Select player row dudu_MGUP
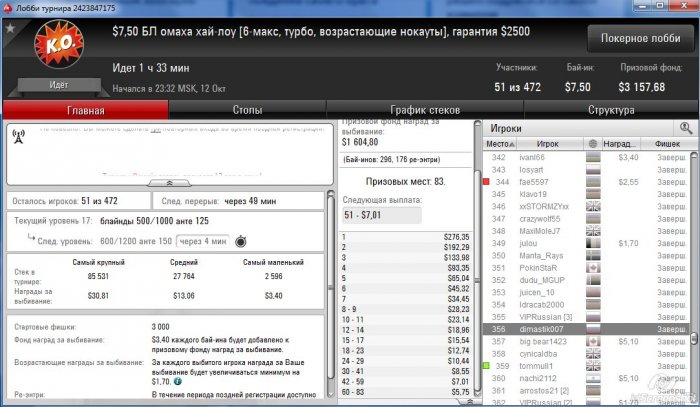The width and height of the screenshot is (700, 407). [587, 280]
